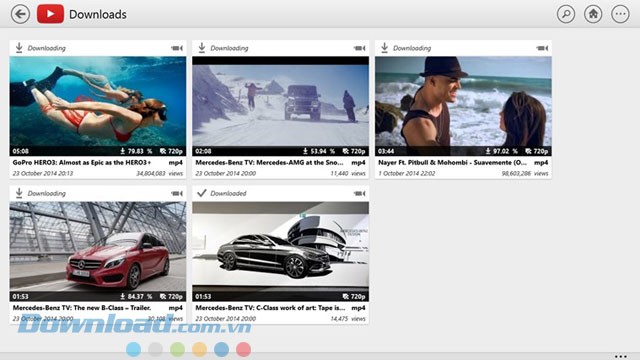640x360 pixels.
Task: Click 'Downloading' status on Nayer card
Action: coord(412,48)
